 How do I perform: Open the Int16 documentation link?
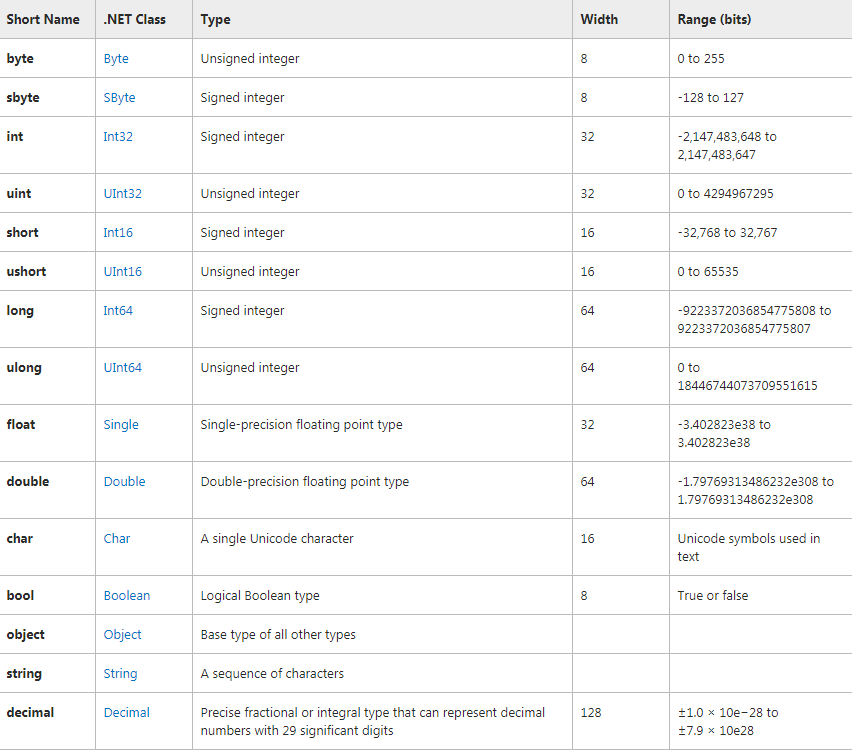pos(118,233)
